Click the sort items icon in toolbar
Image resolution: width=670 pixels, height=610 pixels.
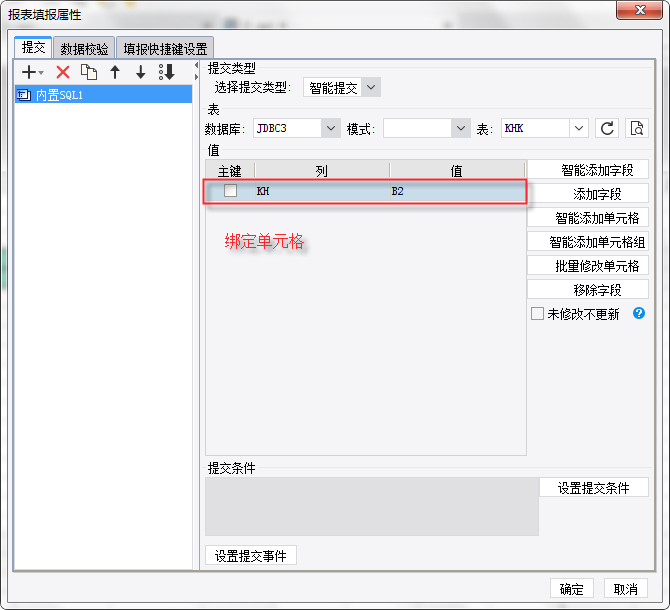coord(167,72)
